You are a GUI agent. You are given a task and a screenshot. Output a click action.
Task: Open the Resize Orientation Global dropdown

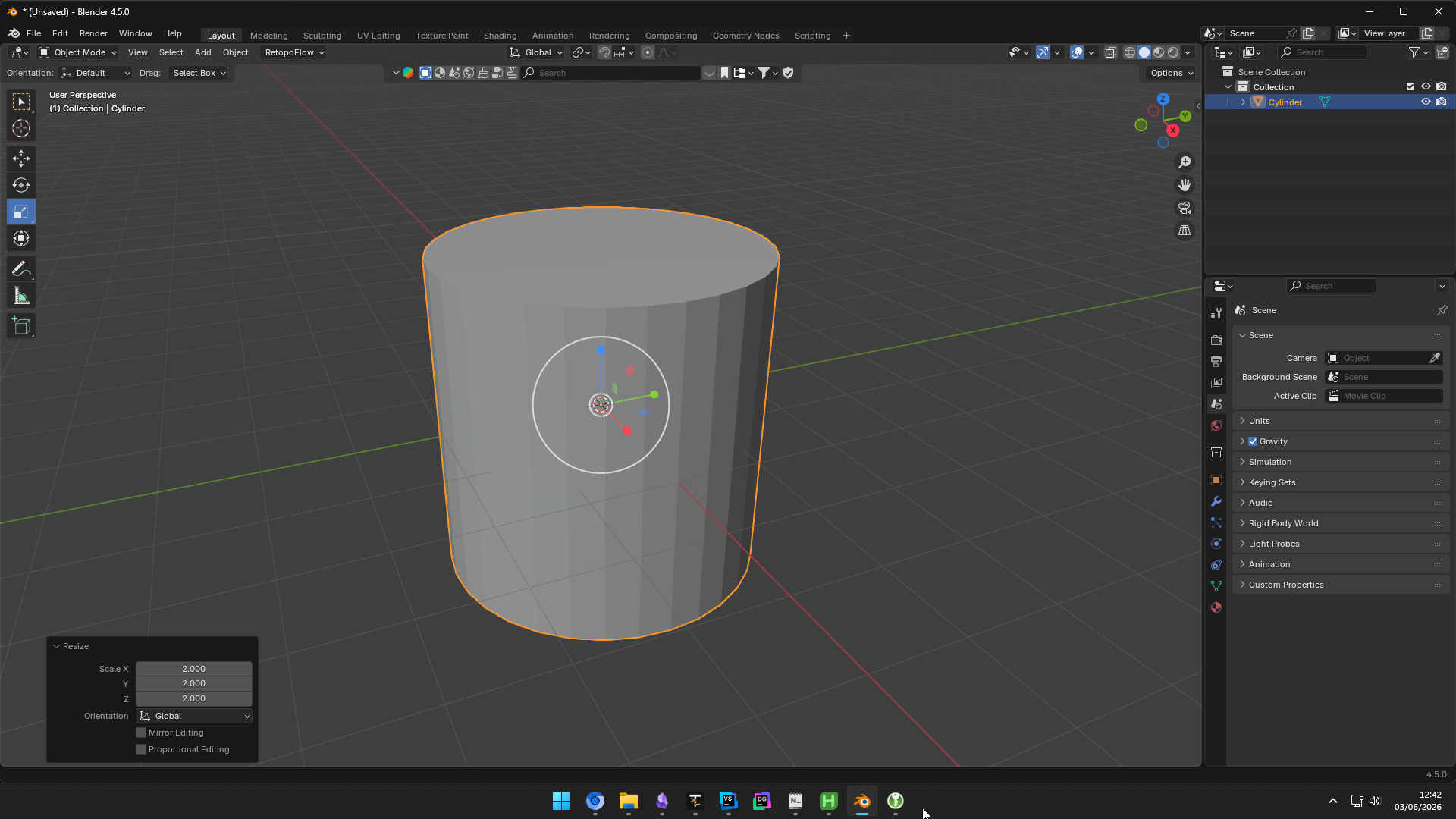[194, 716]
